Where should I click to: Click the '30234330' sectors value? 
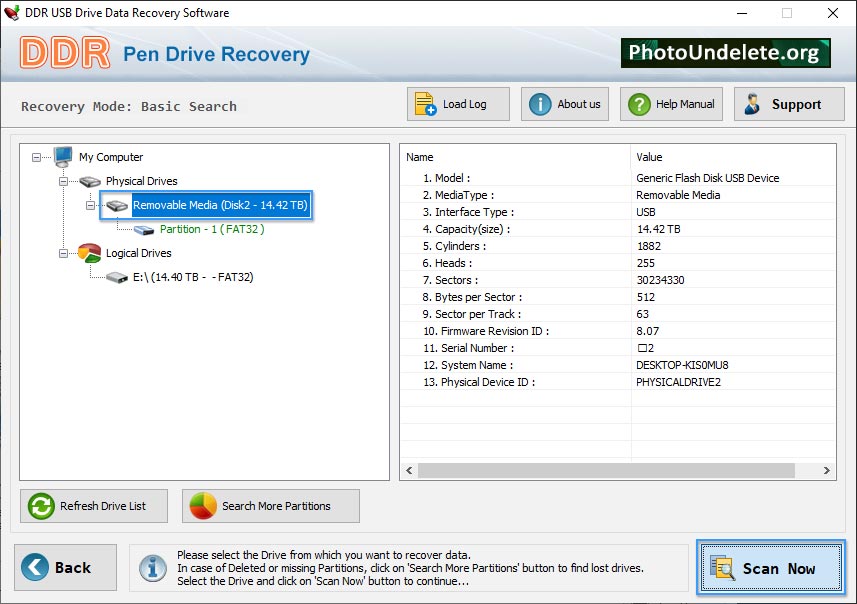660,280
